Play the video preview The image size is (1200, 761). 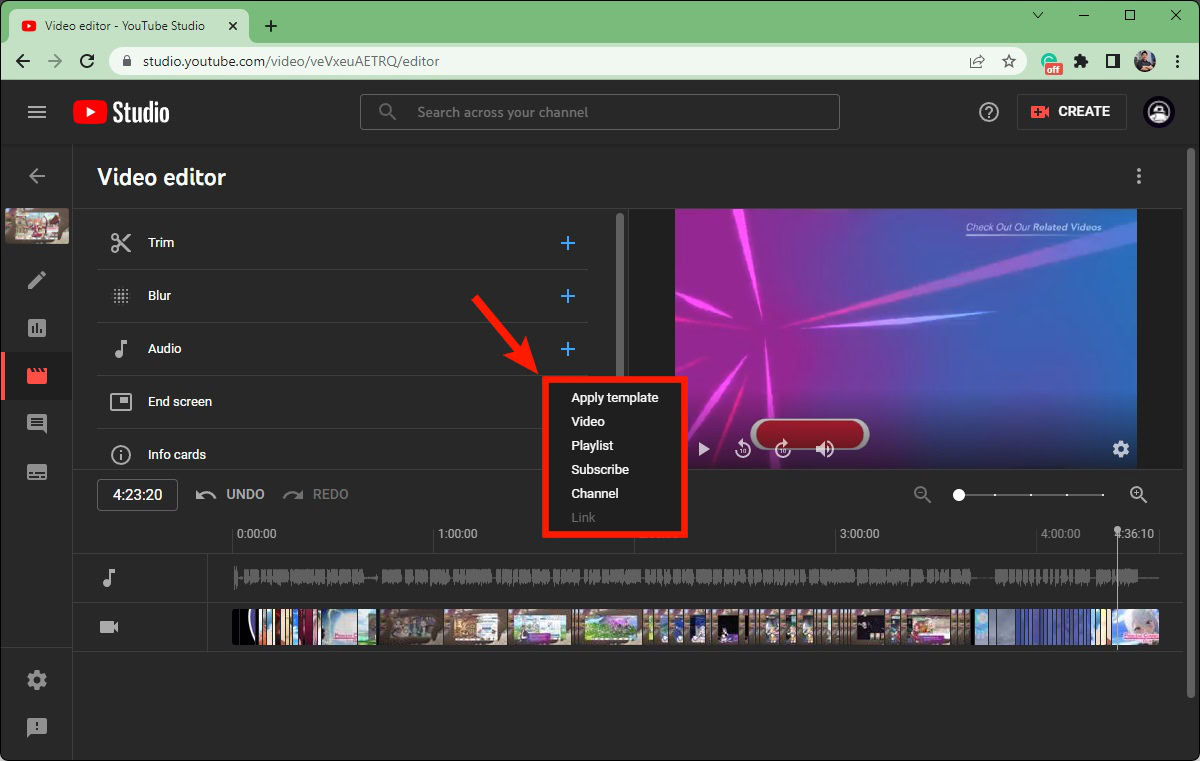tap(703, 450)
